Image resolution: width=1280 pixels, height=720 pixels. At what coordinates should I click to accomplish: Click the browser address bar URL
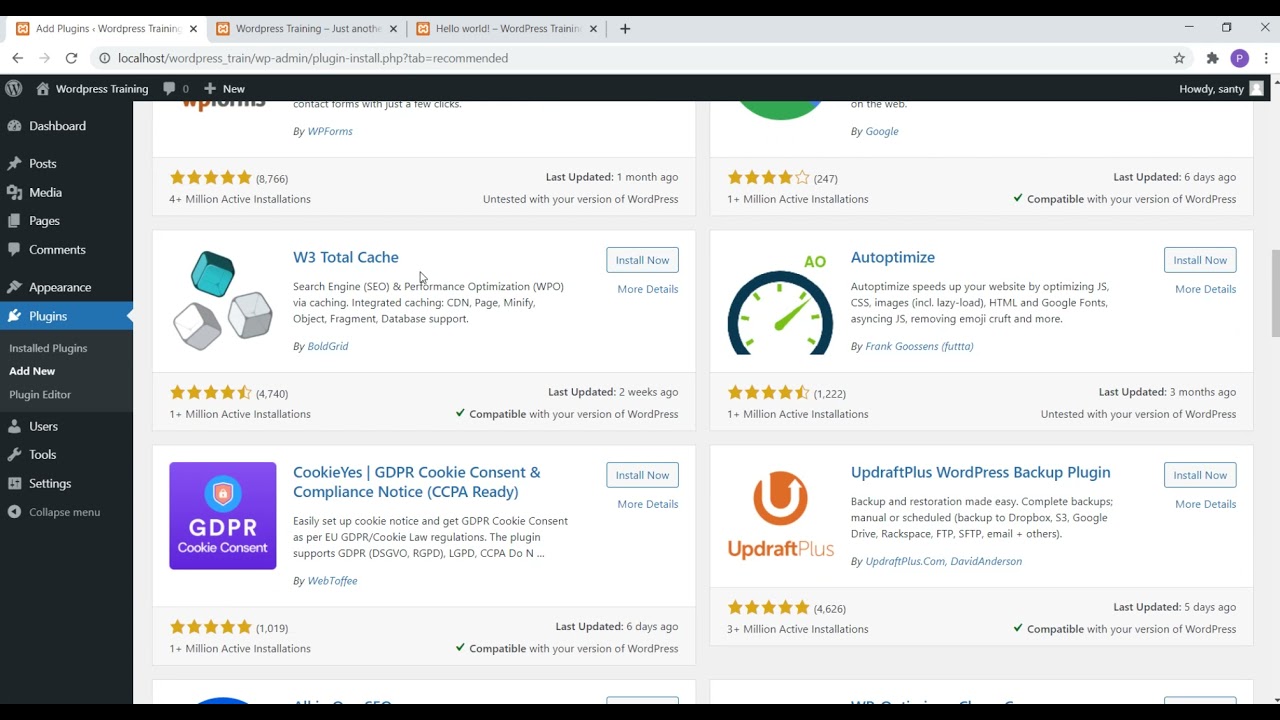[x=313, y=58]
